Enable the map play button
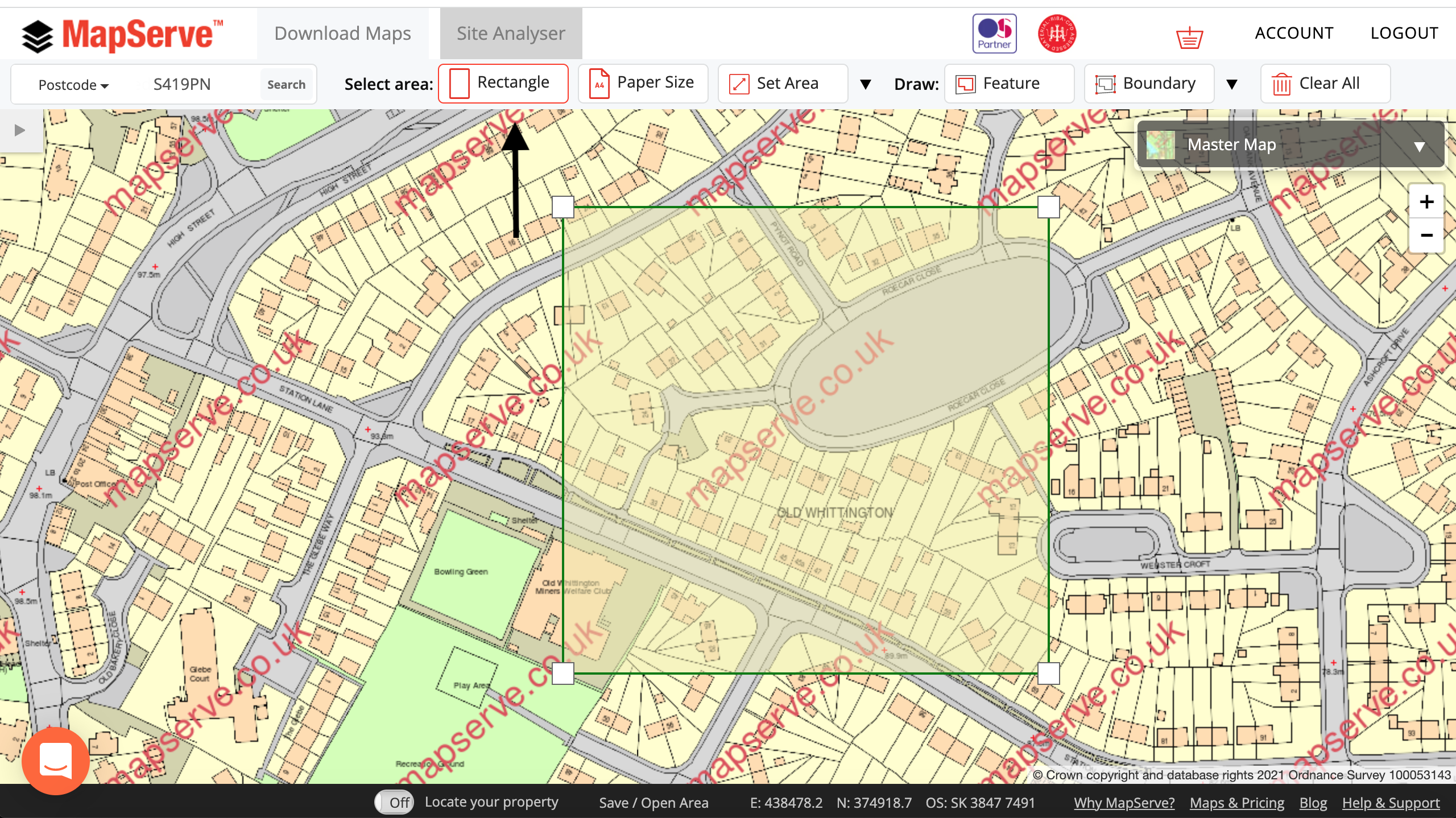This screenshot has width=1456, height=818. tap(20, 130)
